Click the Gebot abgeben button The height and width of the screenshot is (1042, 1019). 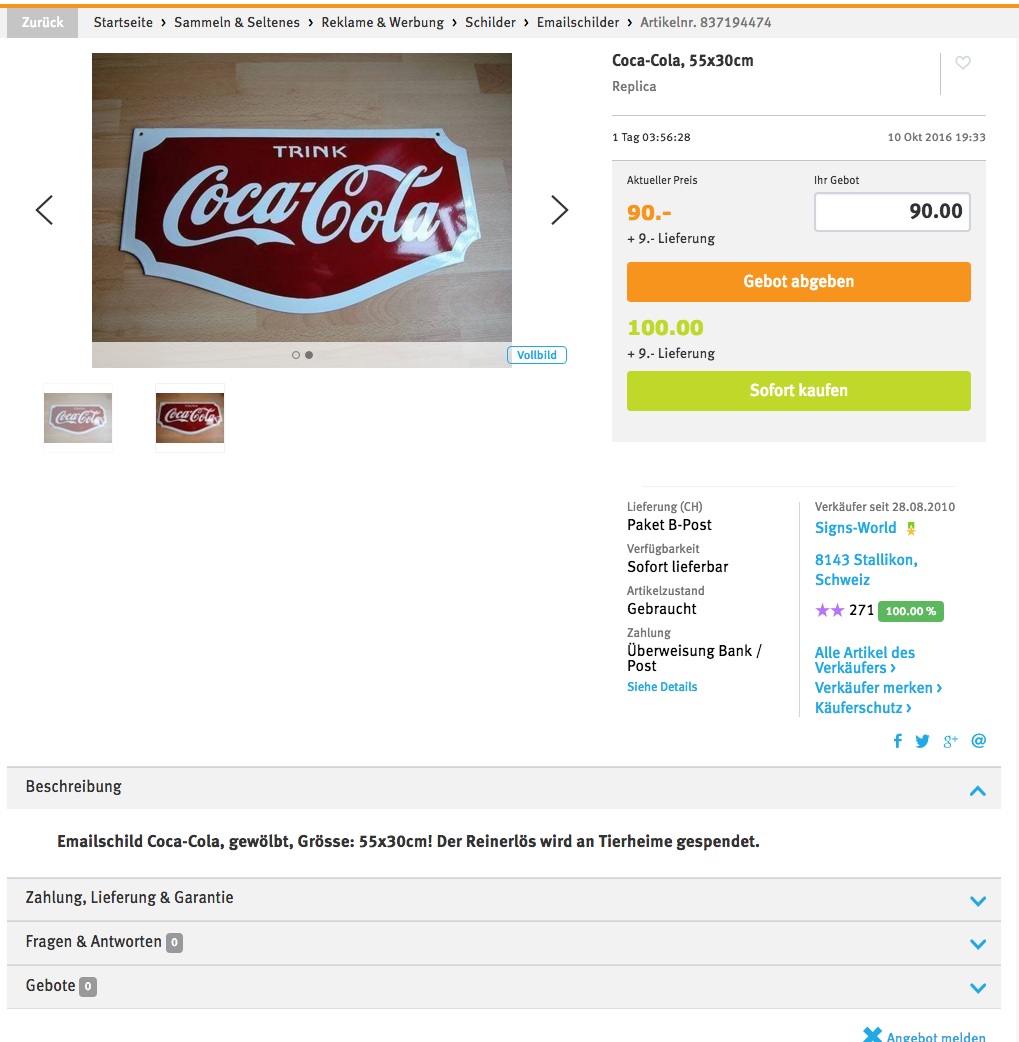798,282
